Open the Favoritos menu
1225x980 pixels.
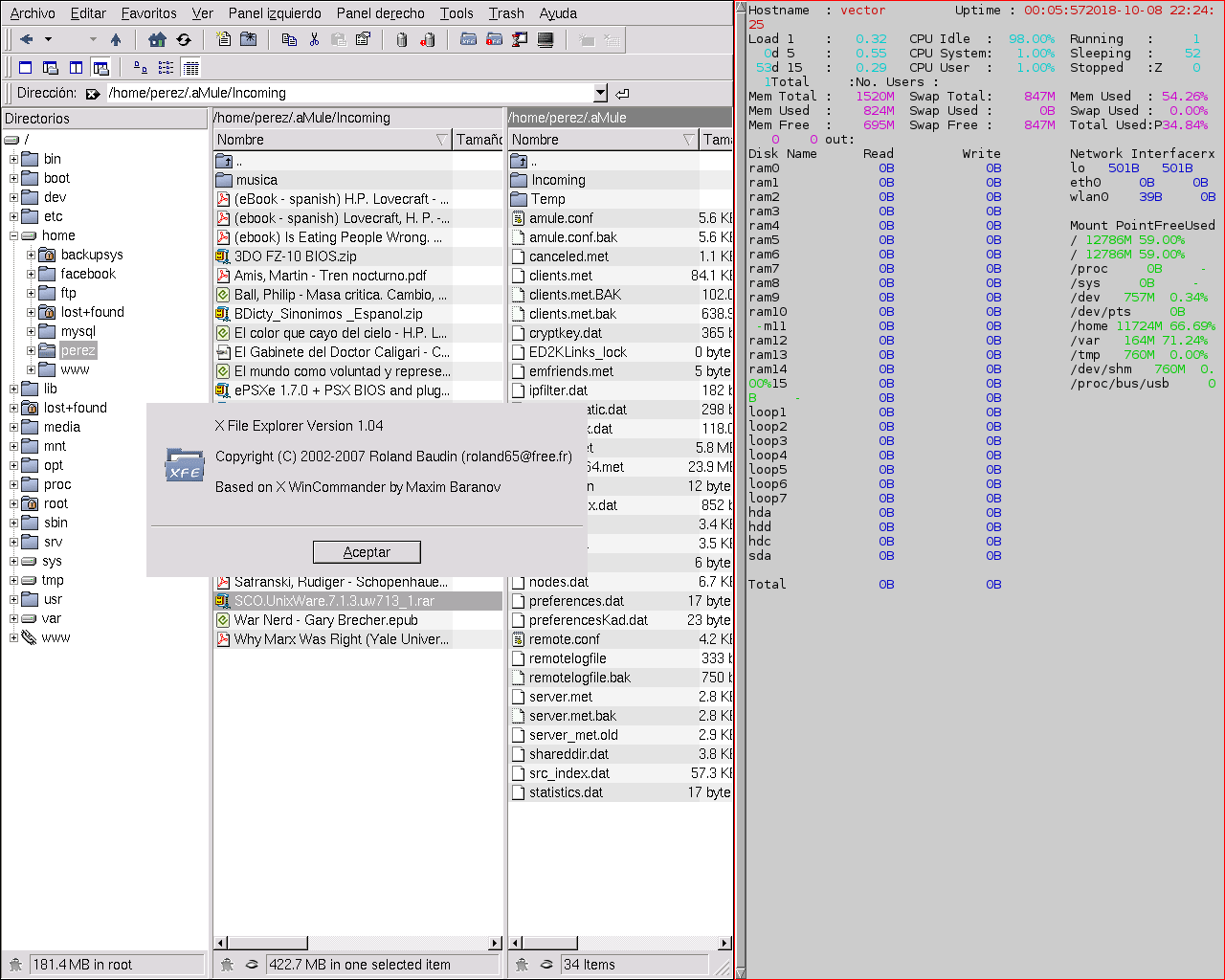(148, 13)
